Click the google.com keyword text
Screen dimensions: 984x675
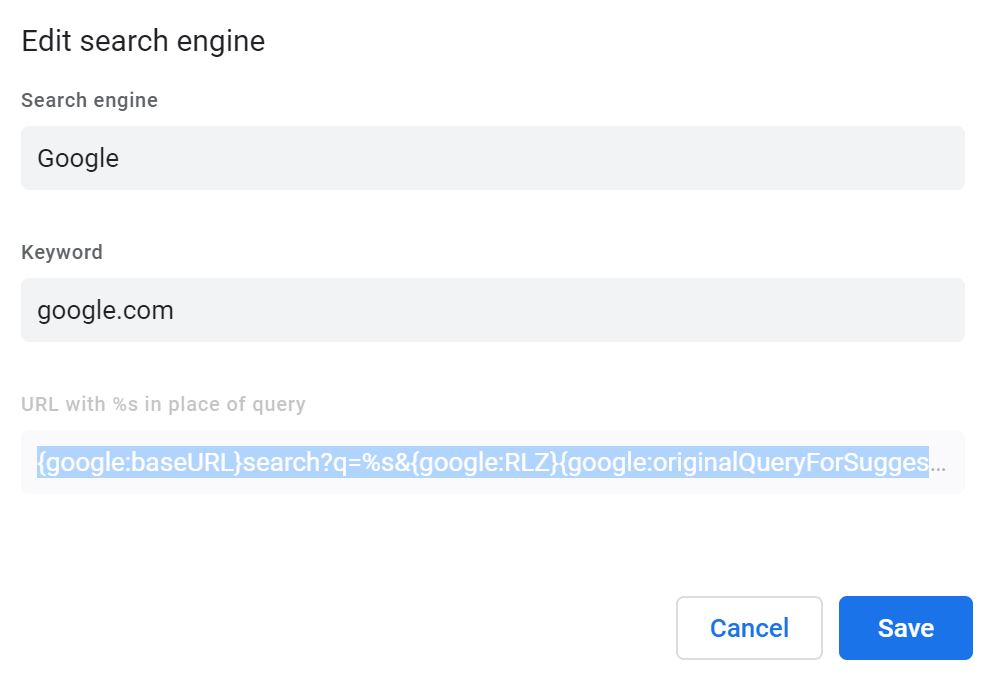click(x=106, y=310)
